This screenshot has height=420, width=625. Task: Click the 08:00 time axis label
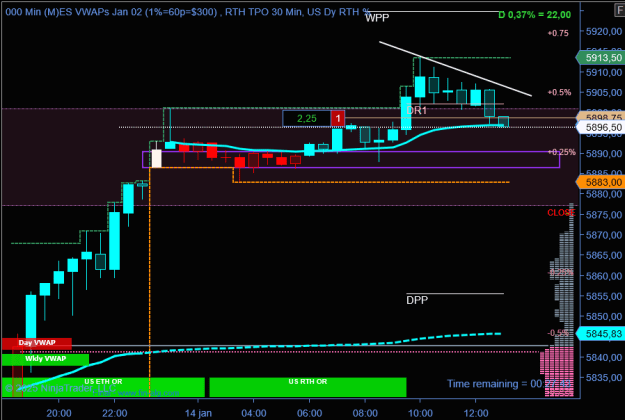tap(365, 413)
